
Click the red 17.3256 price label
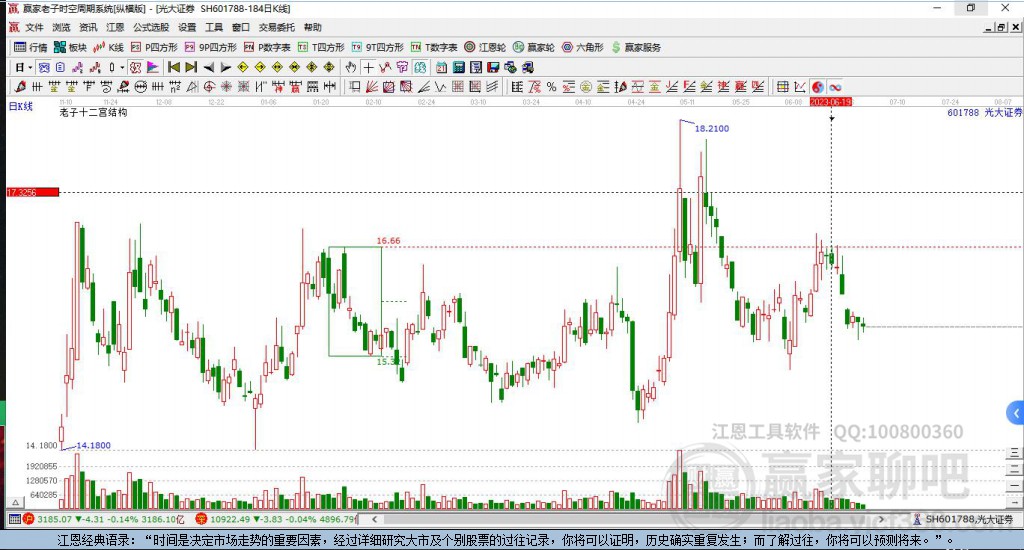[33, 192]
